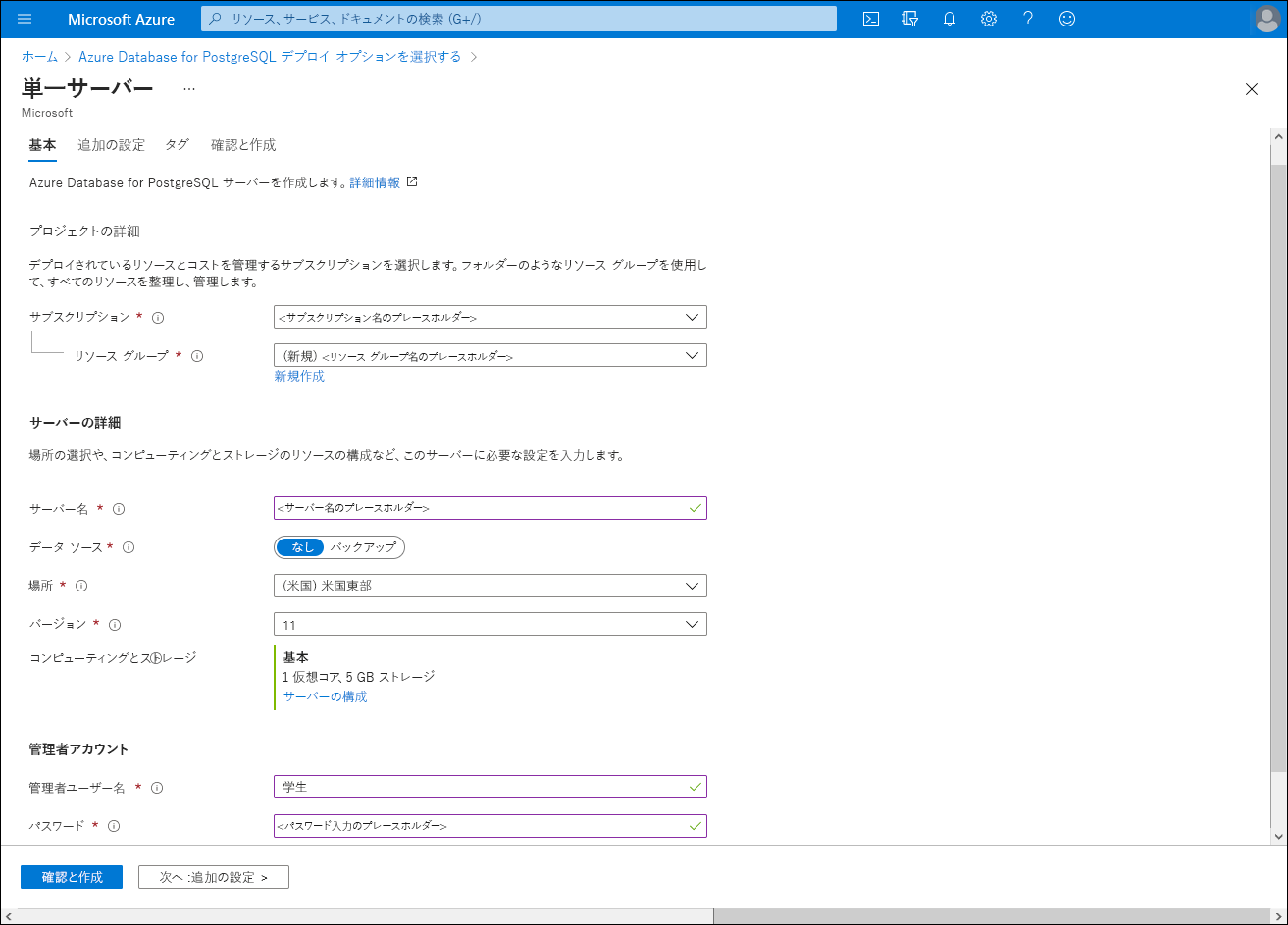Launch Cloud Shell from the top bar
Image resolution: width=1288 pixels, height=925 pixels.
click(x=870, y=19)
